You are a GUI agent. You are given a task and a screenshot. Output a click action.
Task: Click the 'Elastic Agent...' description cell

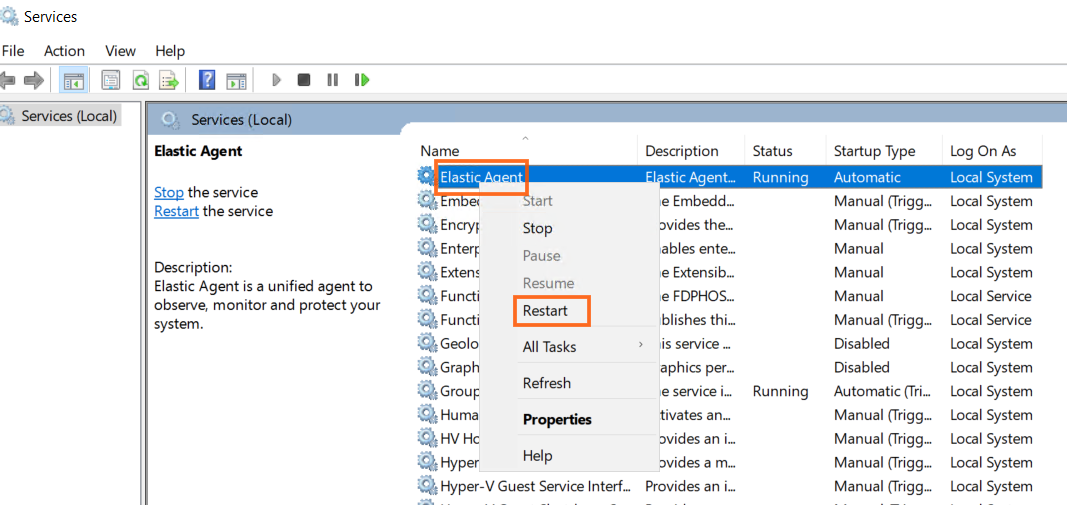(x=690, y=178)
